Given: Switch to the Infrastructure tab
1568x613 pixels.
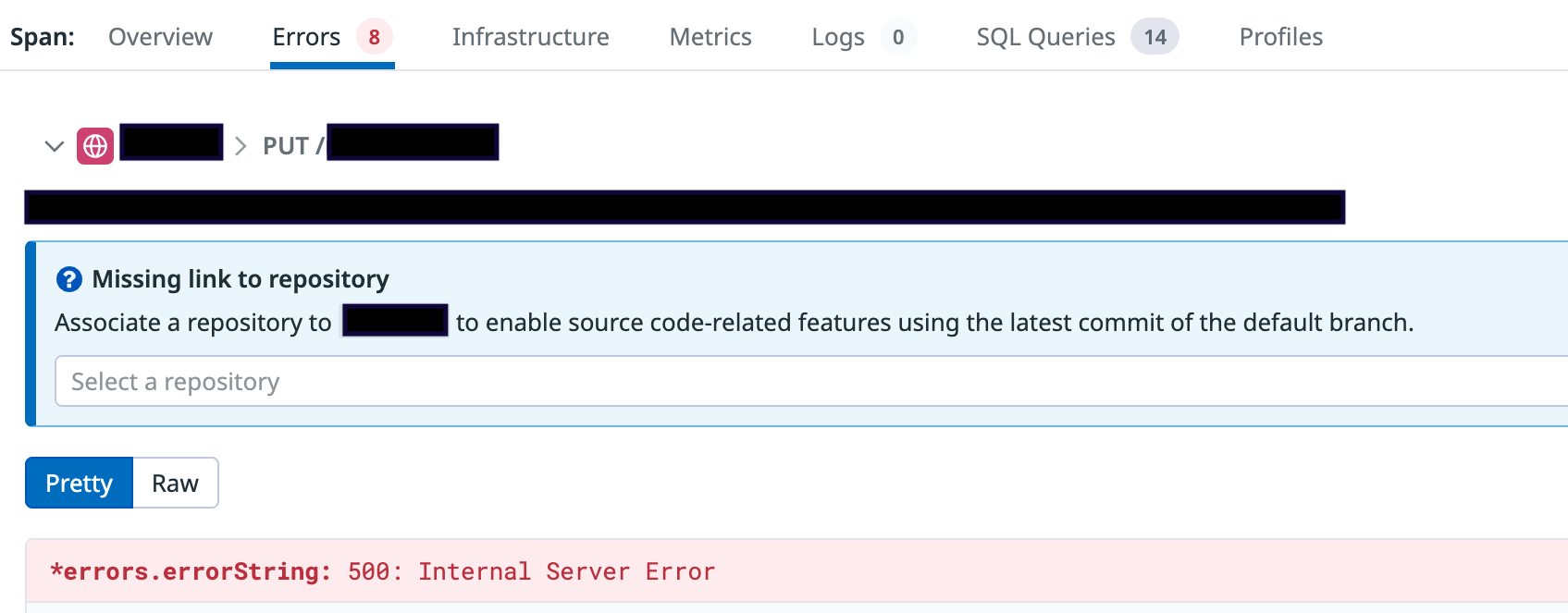Looking at the screenshot, I should 530,37.
